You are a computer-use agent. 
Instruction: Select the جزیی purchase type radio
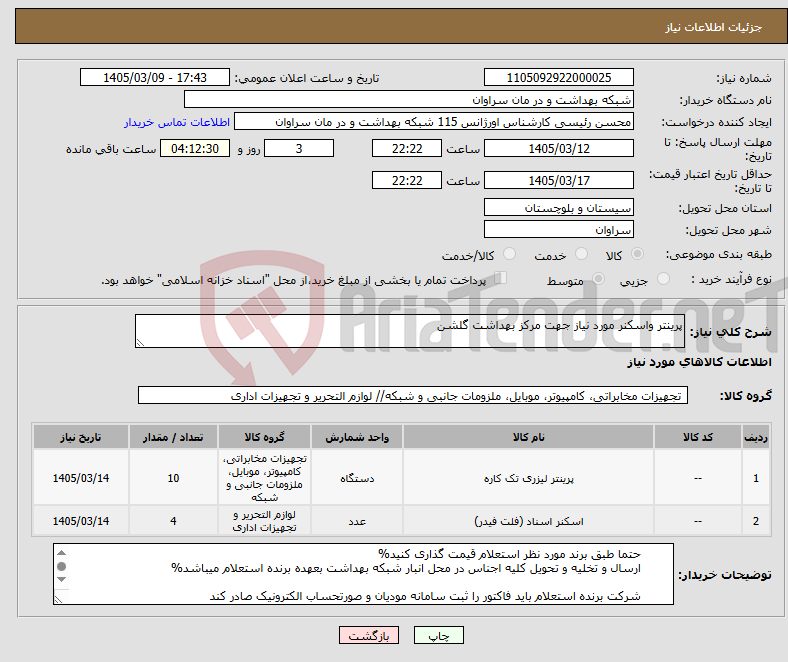pyautogui.click(x=663, y=279)
